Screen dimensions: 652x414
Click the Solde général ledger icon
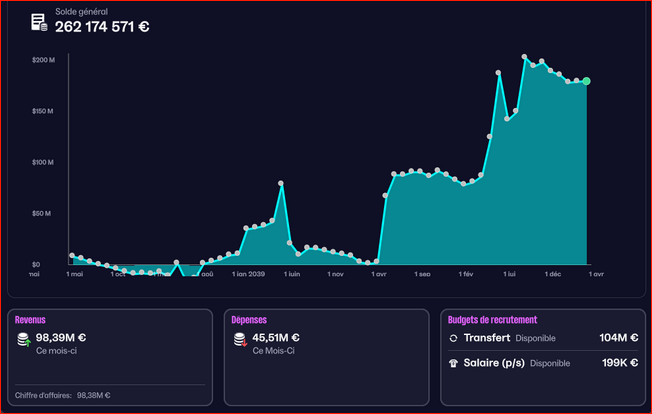click(38, 22)
